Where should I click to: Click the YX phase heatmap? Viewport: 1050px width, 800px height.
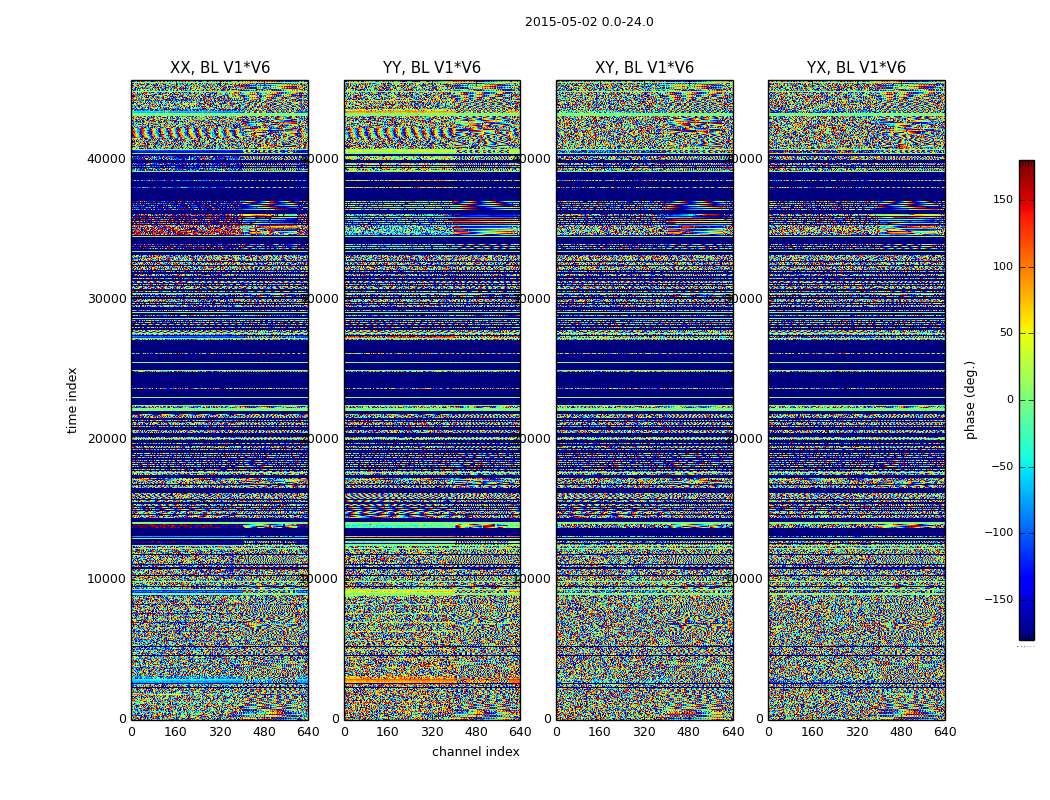pyautogui.click(x=856, y=400)
